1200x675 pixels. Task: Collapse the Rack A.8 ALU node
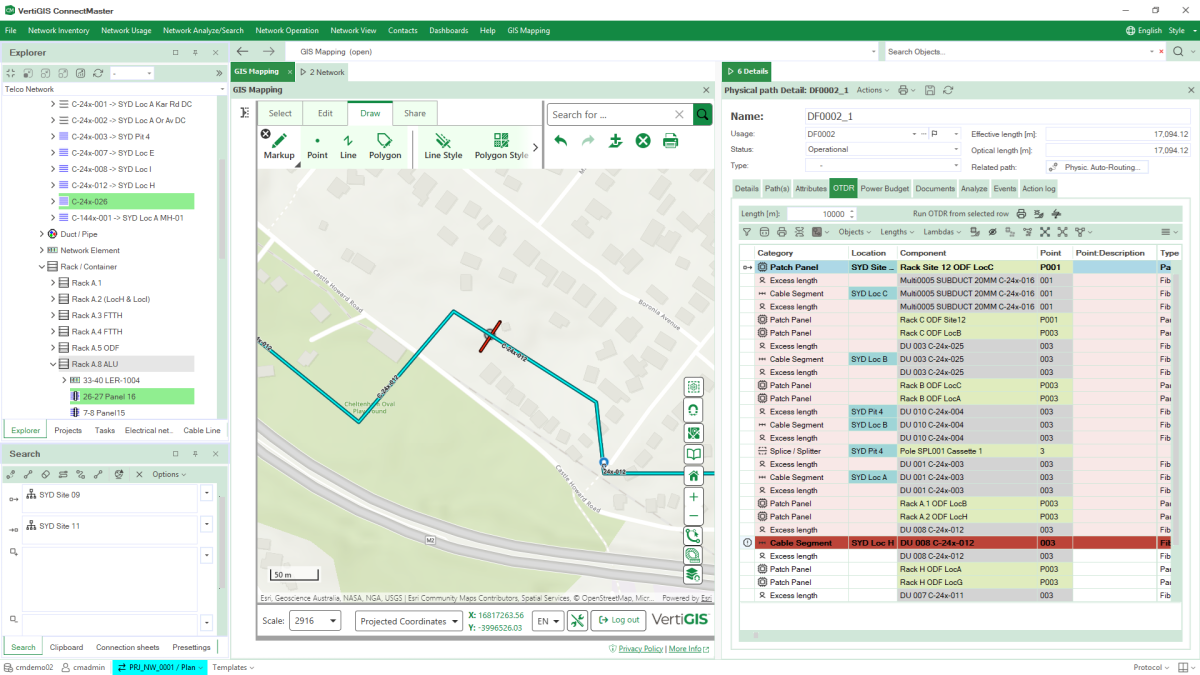tap(54, 364)
